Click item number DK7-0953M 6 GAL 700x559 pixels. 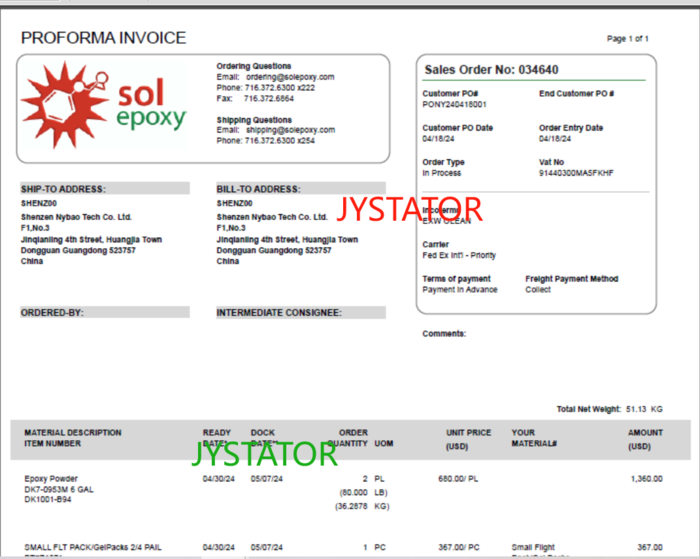(x=59, y=489)
